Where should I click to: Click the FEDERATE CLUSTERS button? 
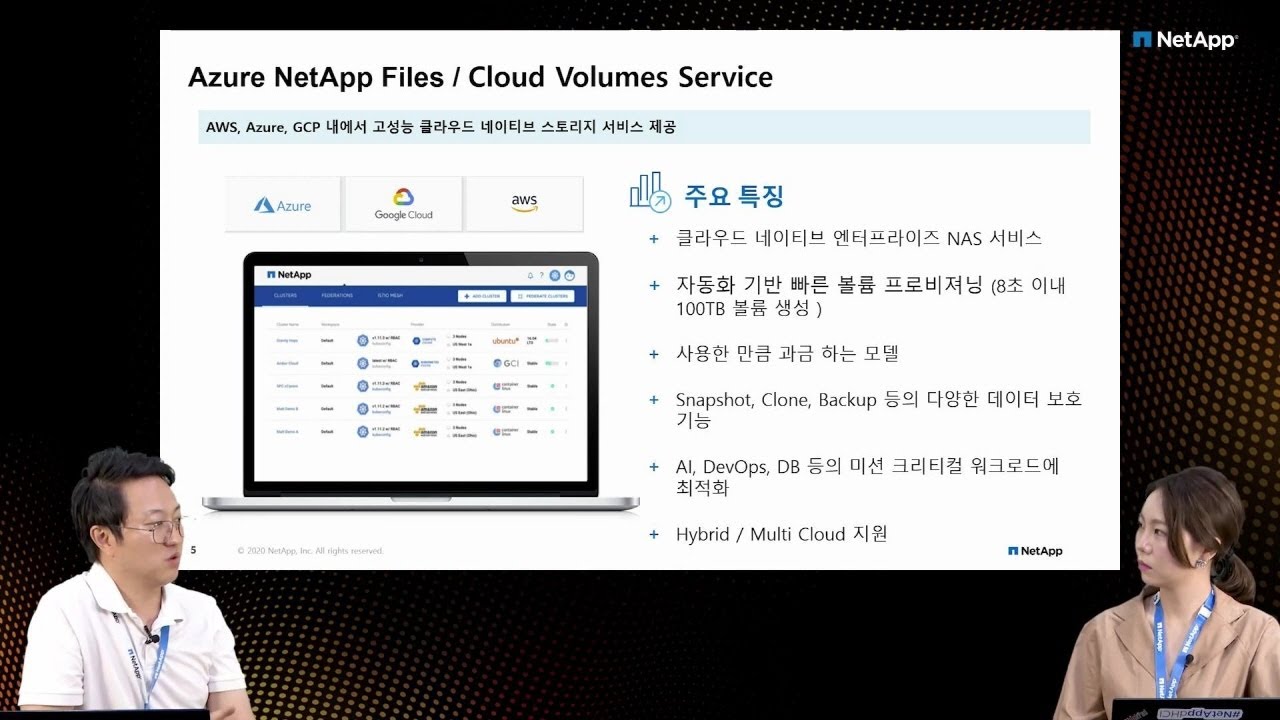543,296
